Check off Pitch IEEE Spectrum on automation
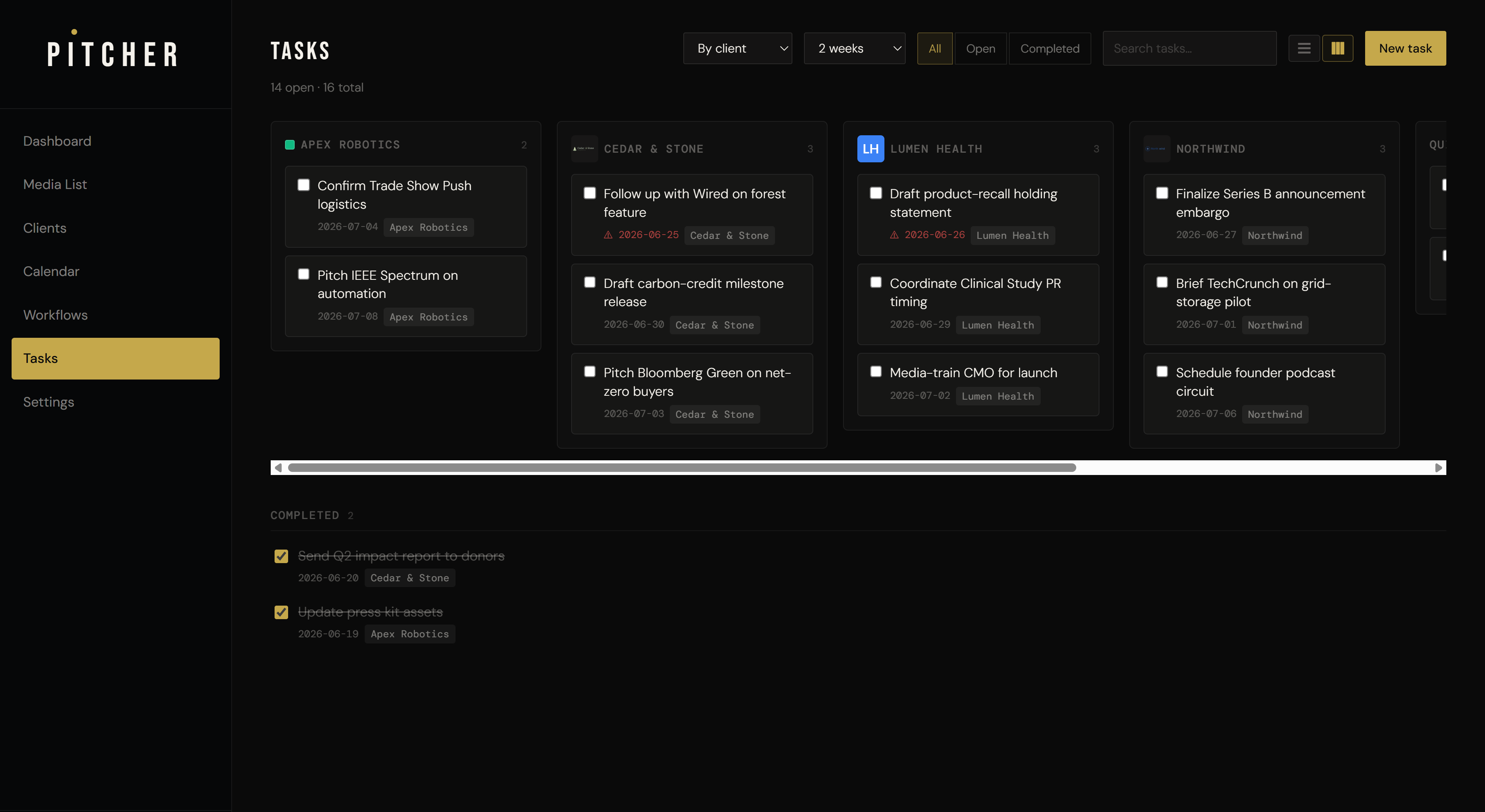Screen dimensions: 1485x812 pos(303,274)
